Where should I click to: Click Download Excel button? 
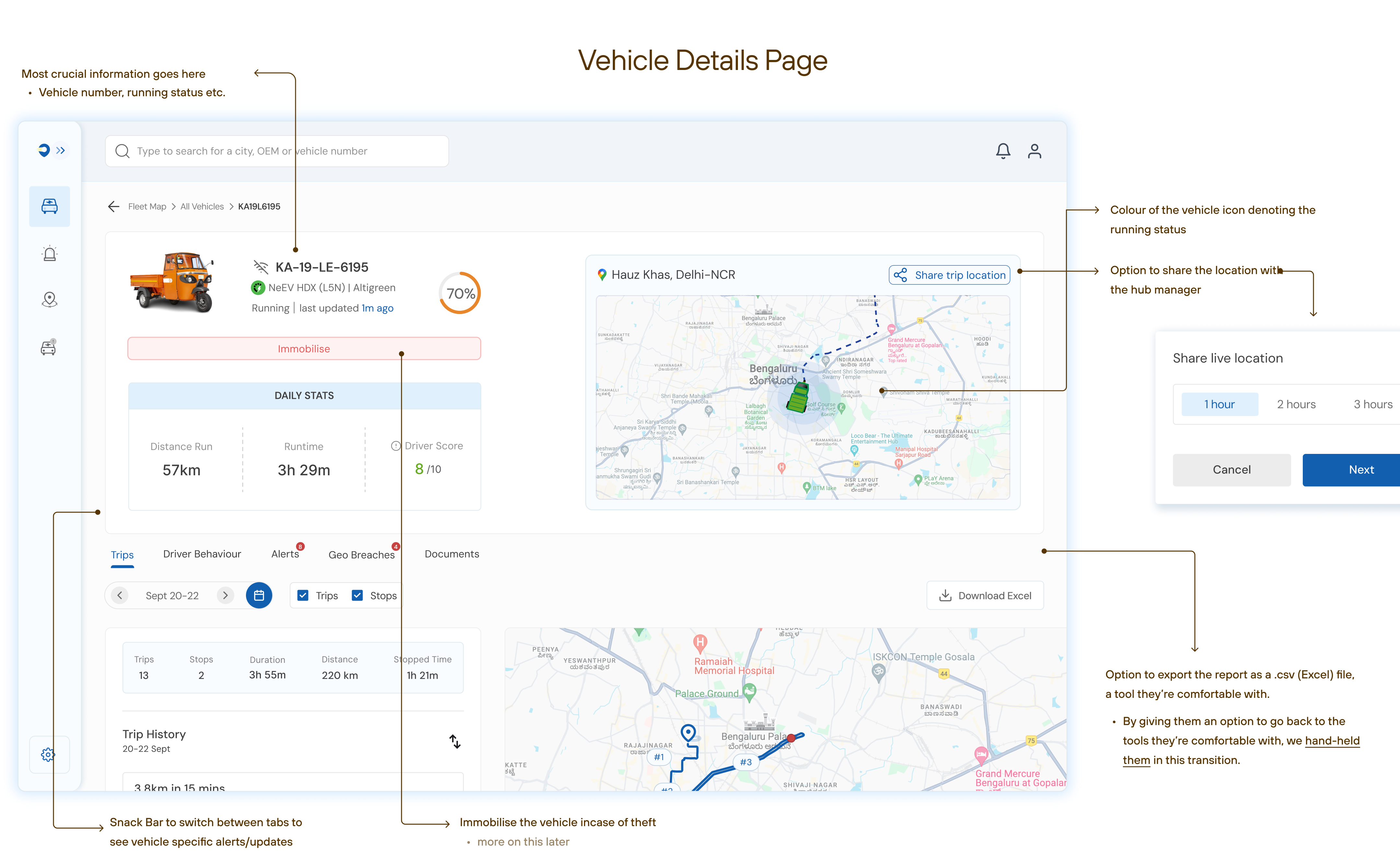(985, 596)
